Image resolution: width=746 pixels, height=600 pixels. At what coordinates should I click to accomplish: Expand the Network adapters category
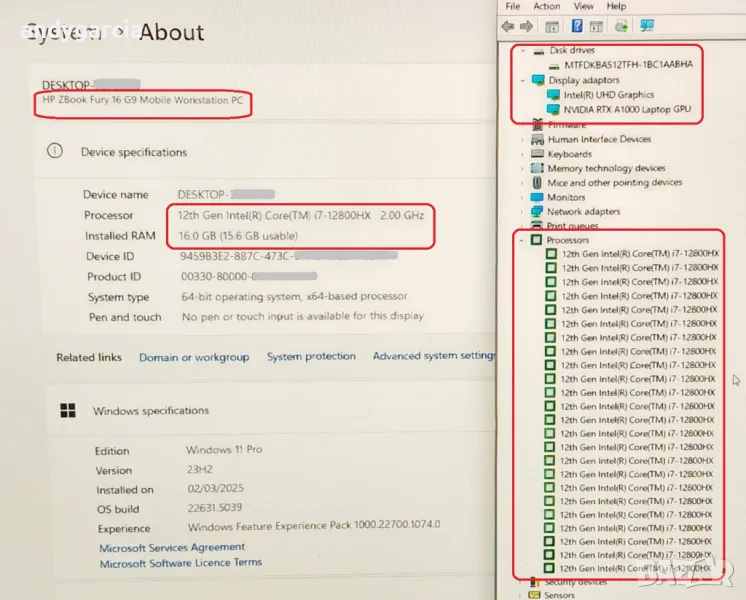(522, 212)
